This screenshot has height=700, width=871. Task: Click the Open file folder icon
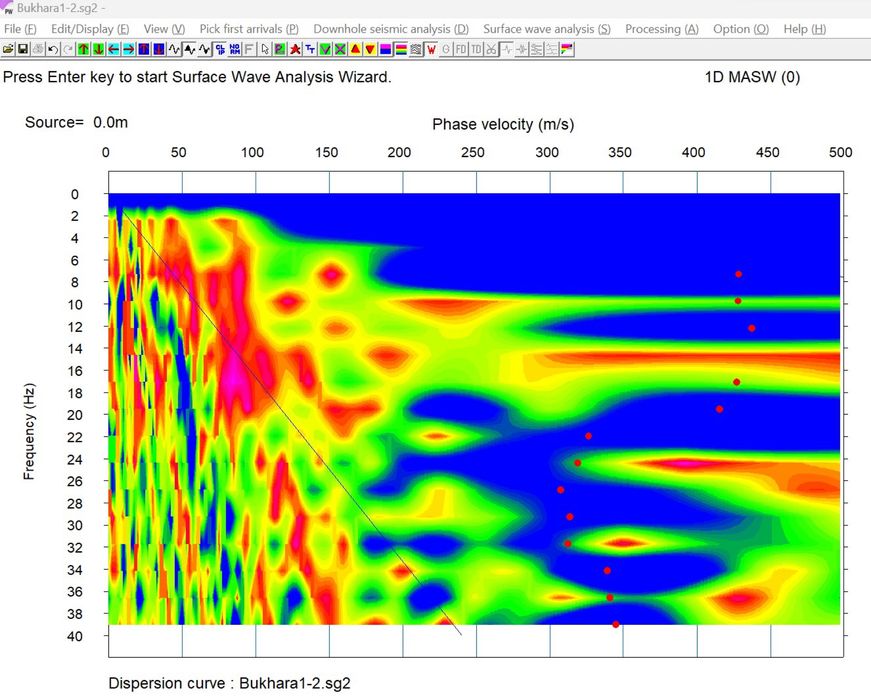point(8,49)
